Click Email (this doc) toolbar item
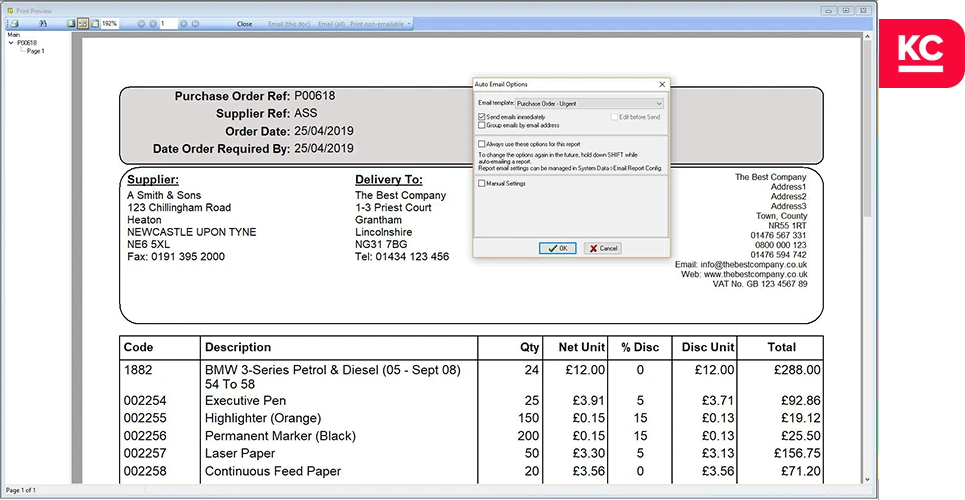The width and height of the screenshot is (965, 500). tap(289, 24)
